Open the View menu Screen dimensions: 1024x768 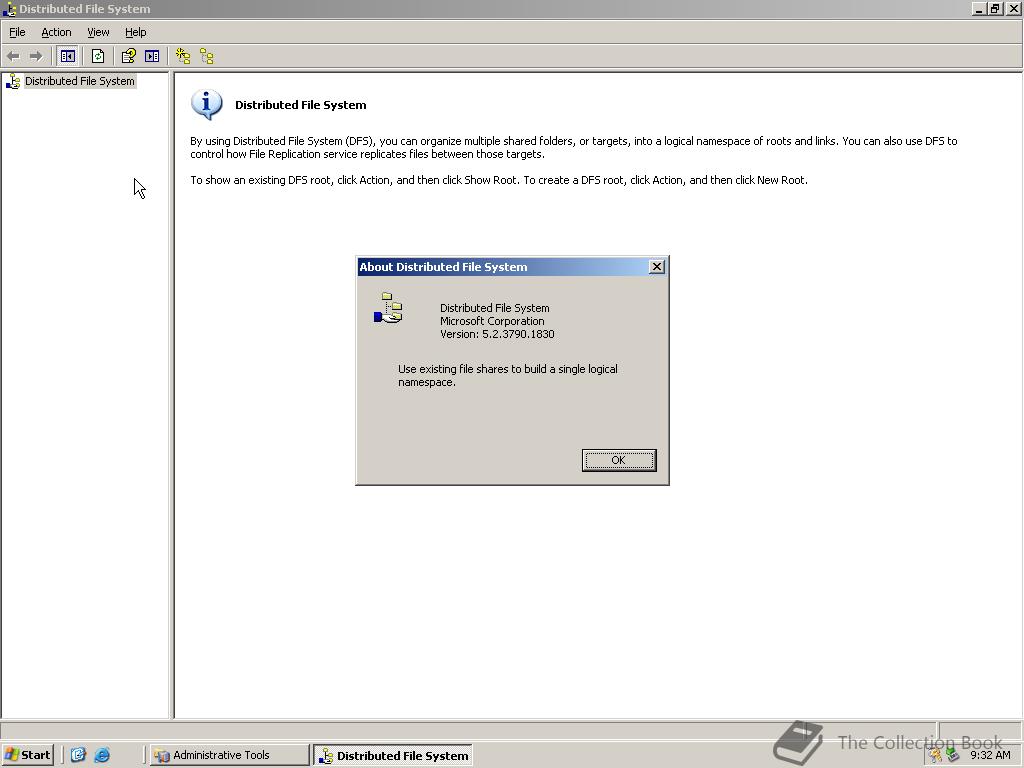98,32
